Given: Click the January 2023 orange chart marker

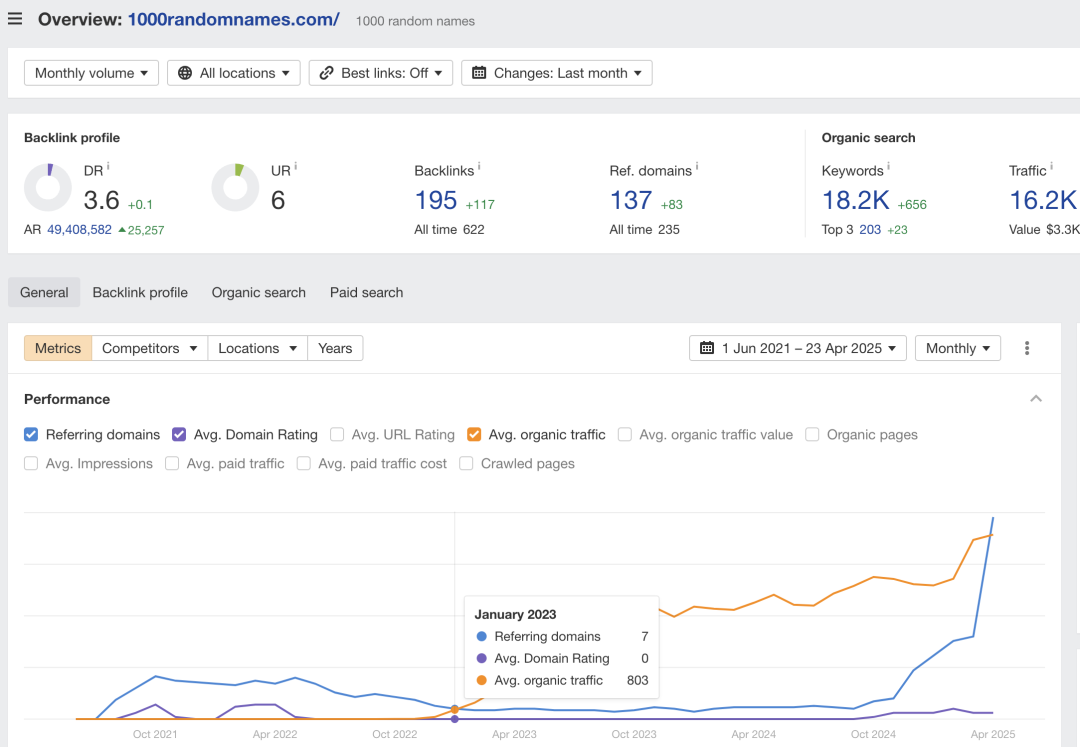Looking at the screenshot, I should pyautogui.click(x=455, y=709).
